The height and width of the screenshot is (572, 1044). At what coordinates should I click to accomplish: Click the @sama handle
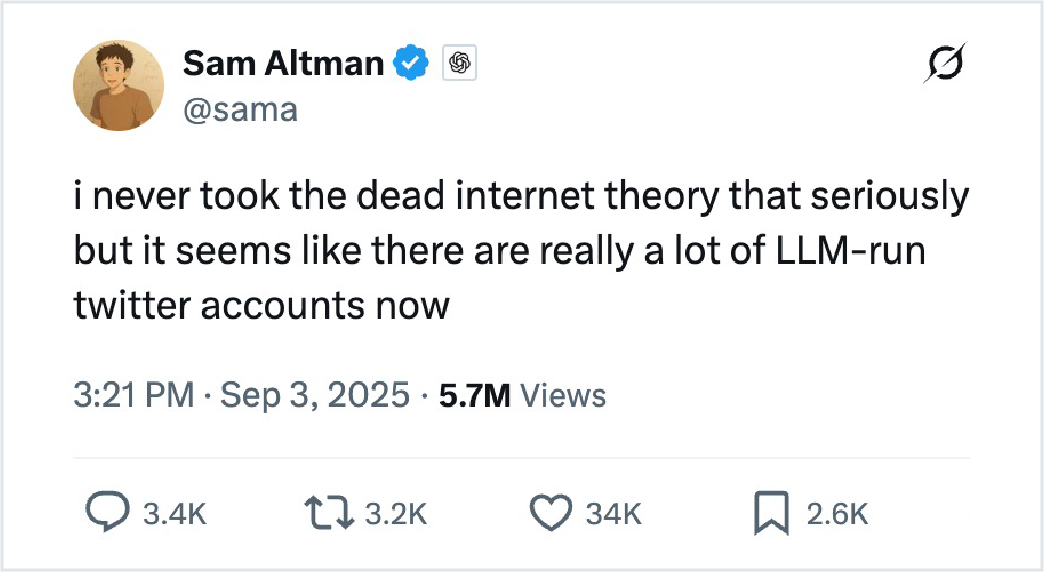tap(240, 108)
